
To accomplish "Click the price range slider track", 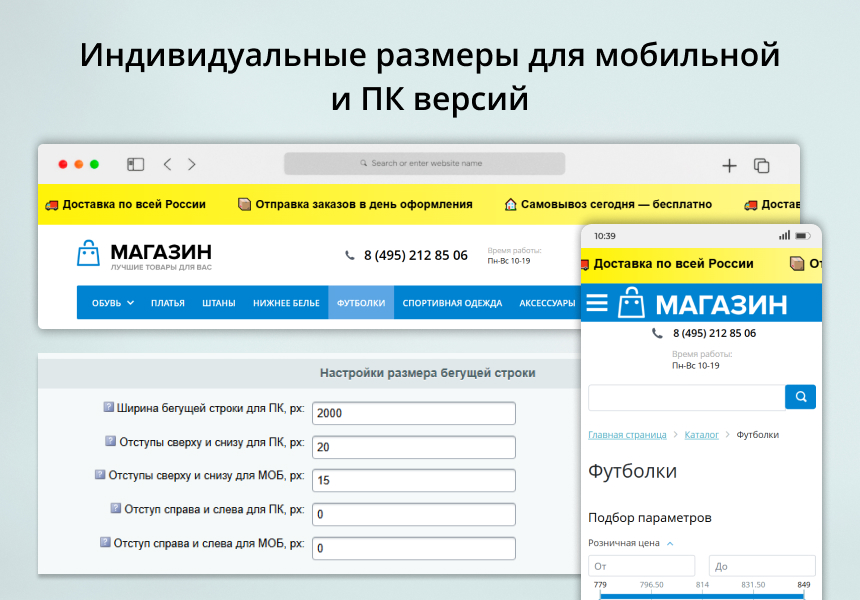I will click(701, 596).
